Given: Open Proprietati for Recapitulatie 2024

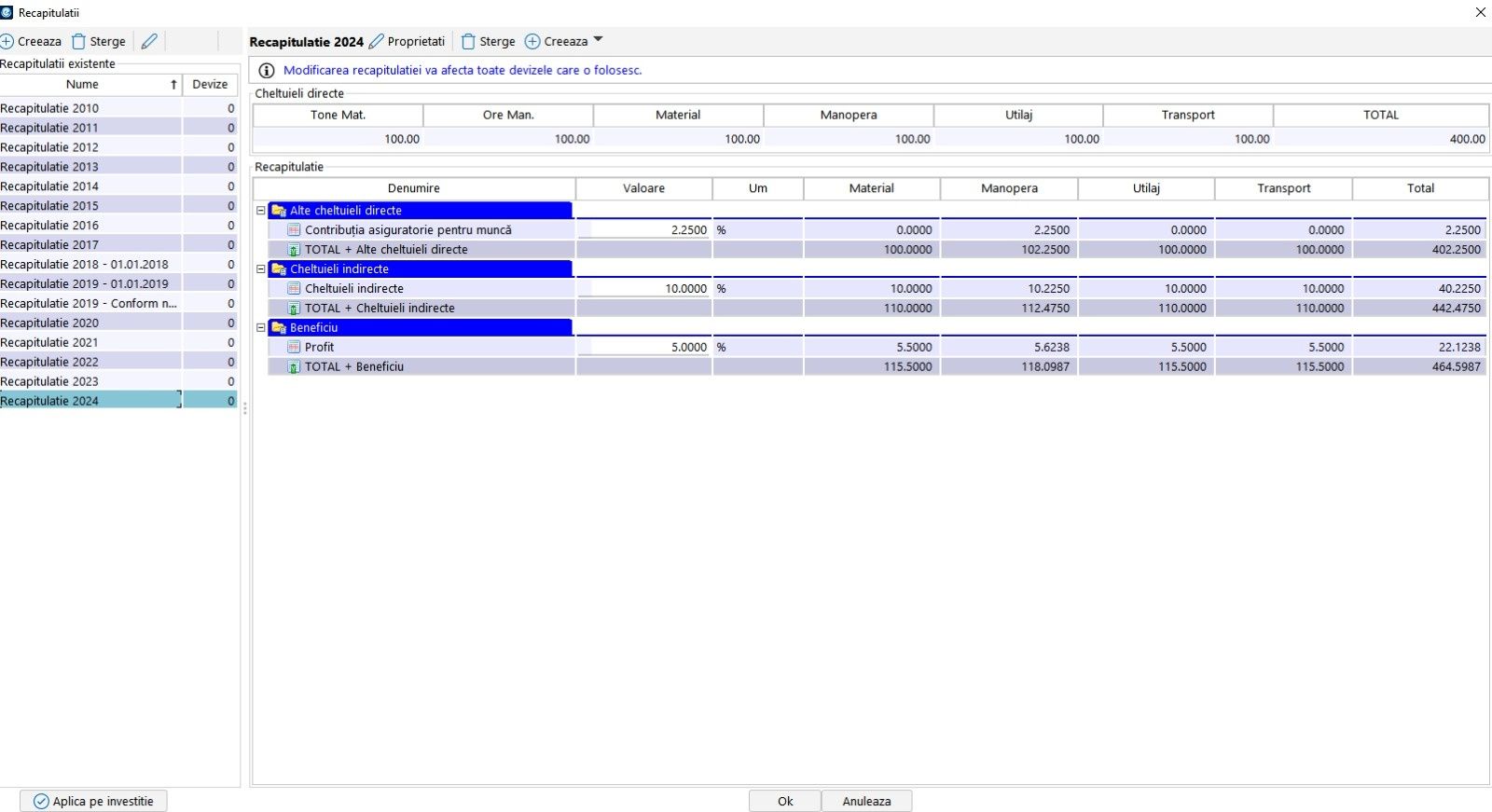Looking at the screenshot, I should (x=407, y=41).
